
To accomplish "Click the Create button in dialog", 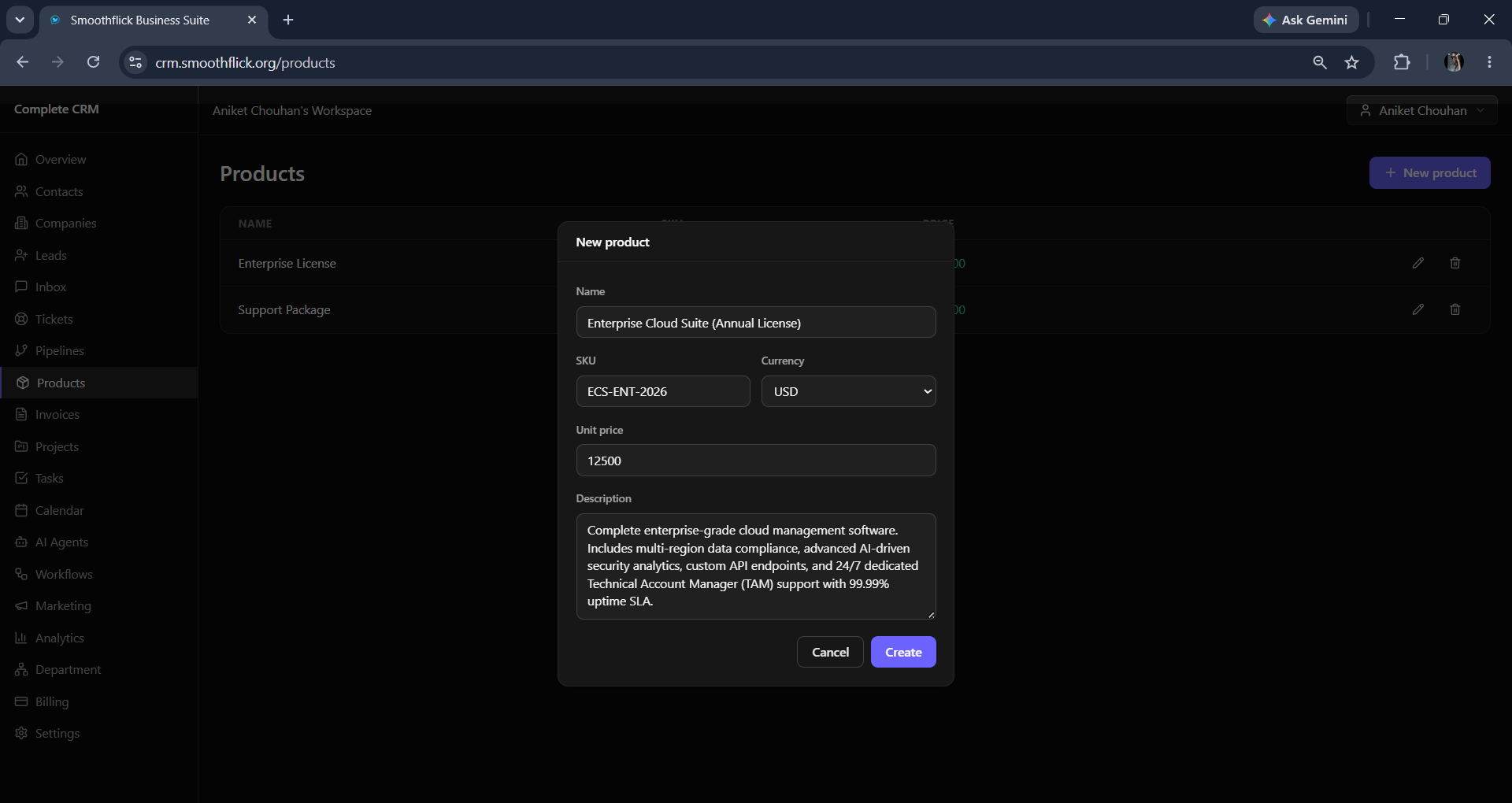I will (903, 652).
